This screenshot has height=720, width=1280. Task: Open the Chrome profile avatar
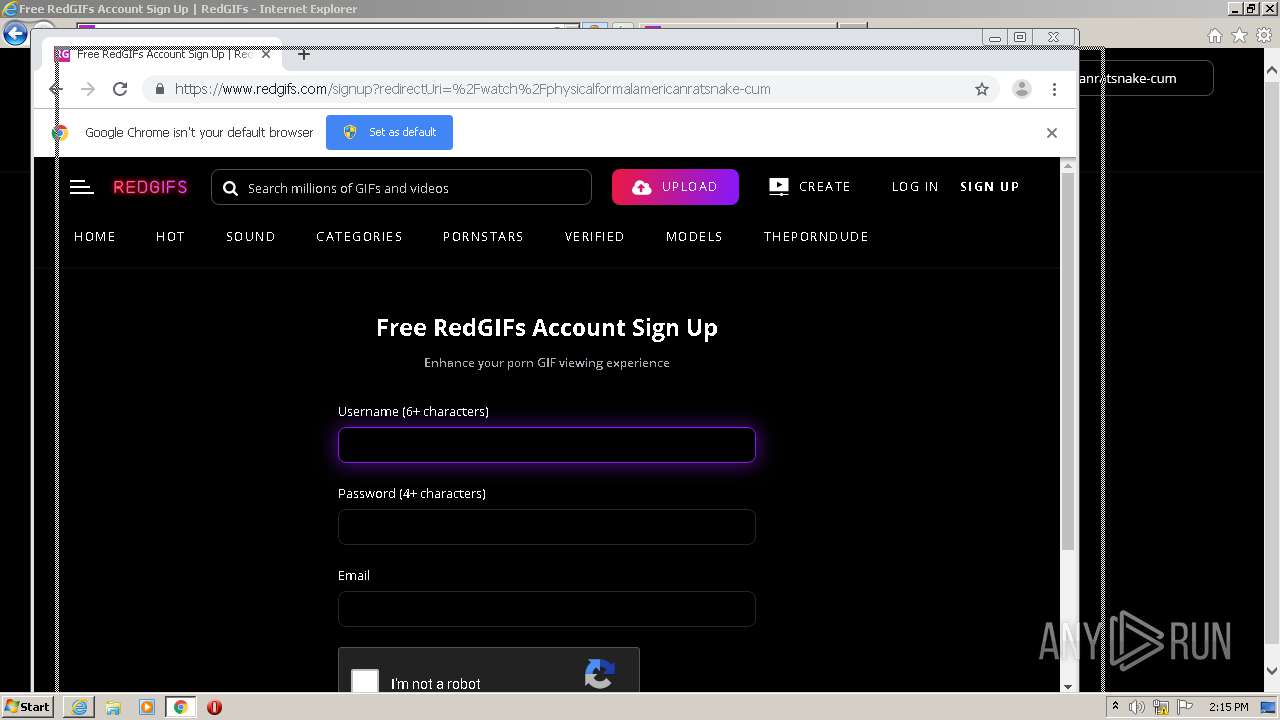pyautogui.click(x=1022, y=89)
